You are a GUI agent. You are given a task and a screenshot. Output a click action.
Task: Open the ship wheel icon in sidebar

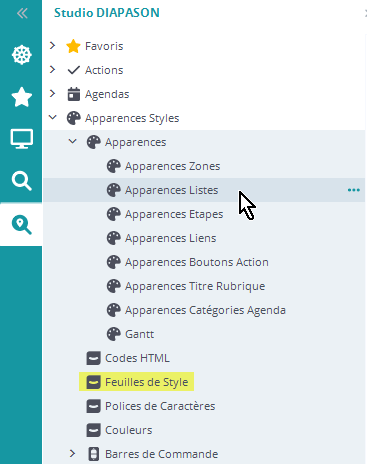point(21,55)
